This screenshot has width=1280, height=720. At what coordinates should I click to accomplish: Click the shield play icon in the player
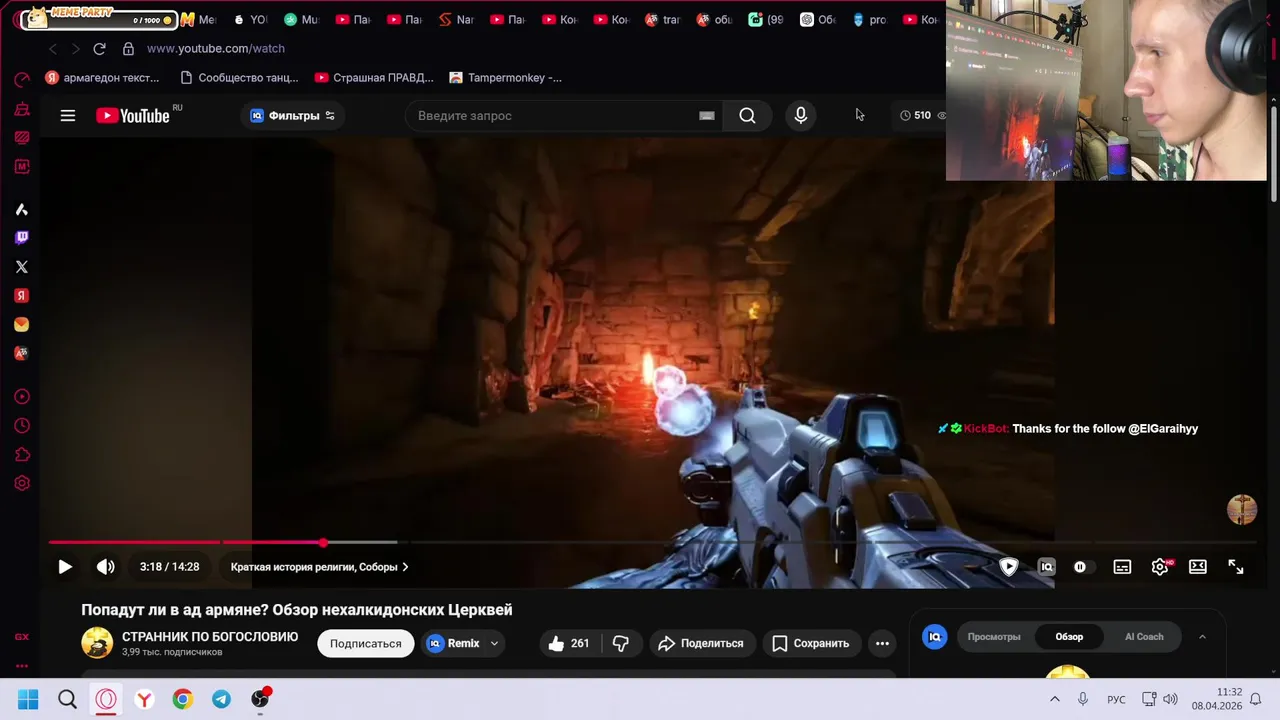coord(1009,567)
